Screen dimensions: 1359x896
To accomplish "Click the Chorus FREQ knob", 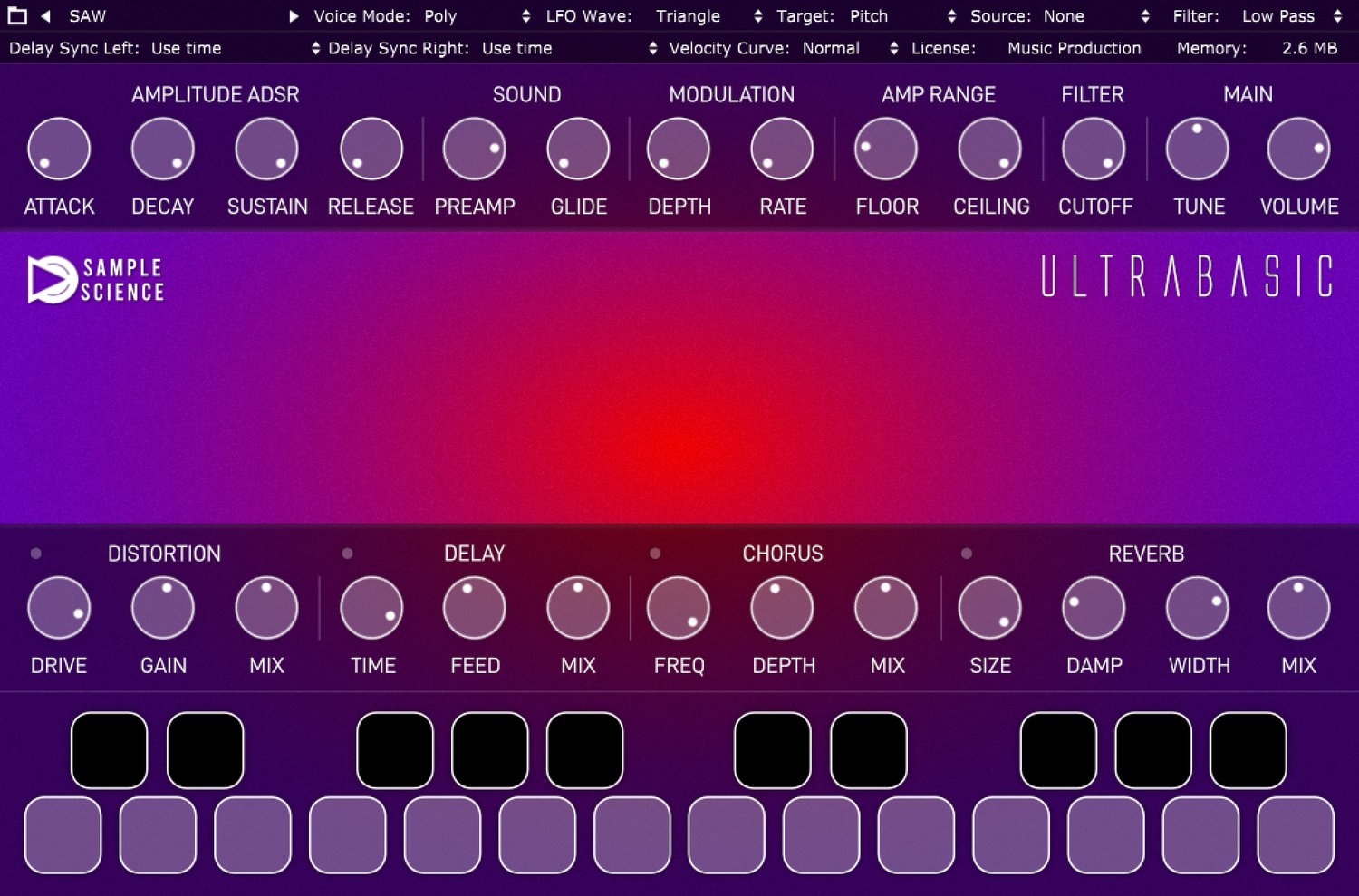I will pyautogui.click(x=679, y=608).
